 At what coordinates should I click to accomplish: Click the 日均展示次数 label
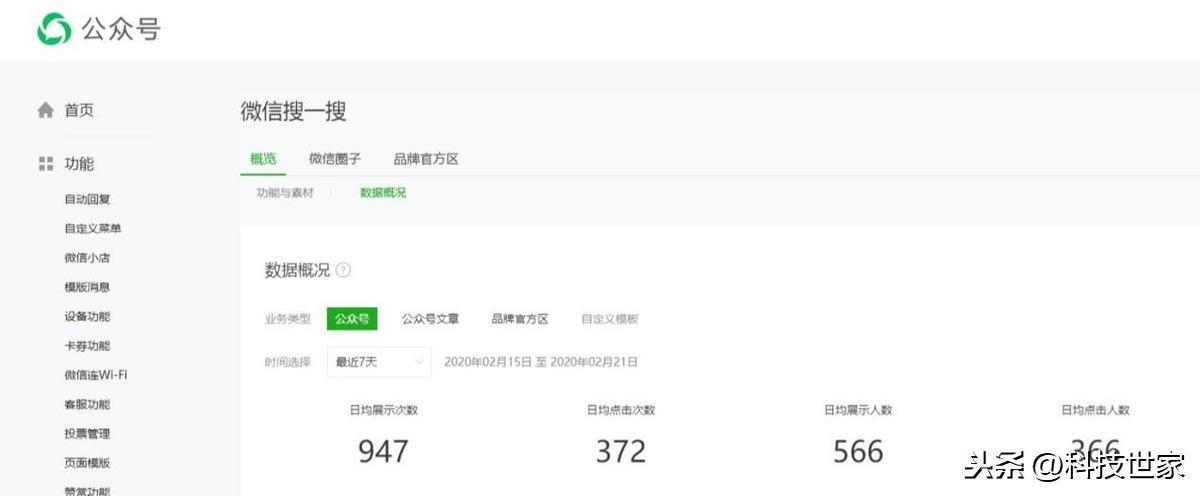(x=384, y=410)
